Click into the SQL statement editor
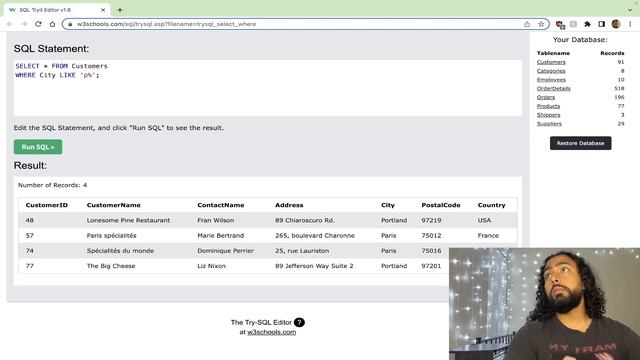This screenshot has height=360, width=640. click(x=268, y=88)
